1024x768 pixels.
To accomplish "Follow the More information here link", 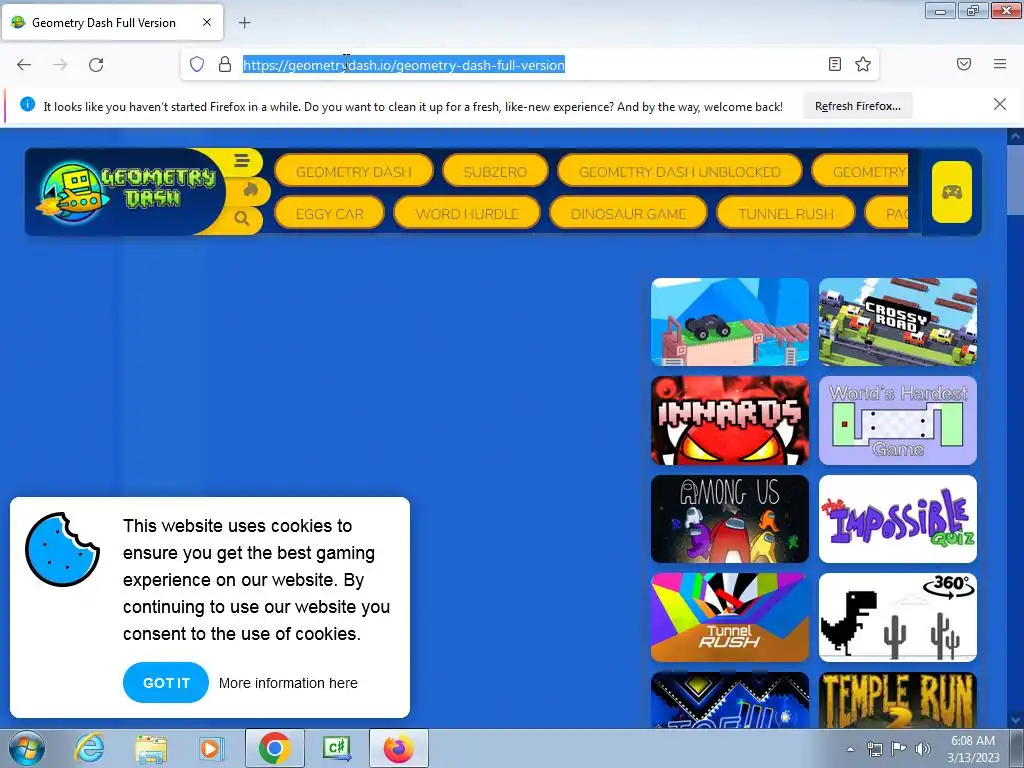I will (x=288, y=683).
